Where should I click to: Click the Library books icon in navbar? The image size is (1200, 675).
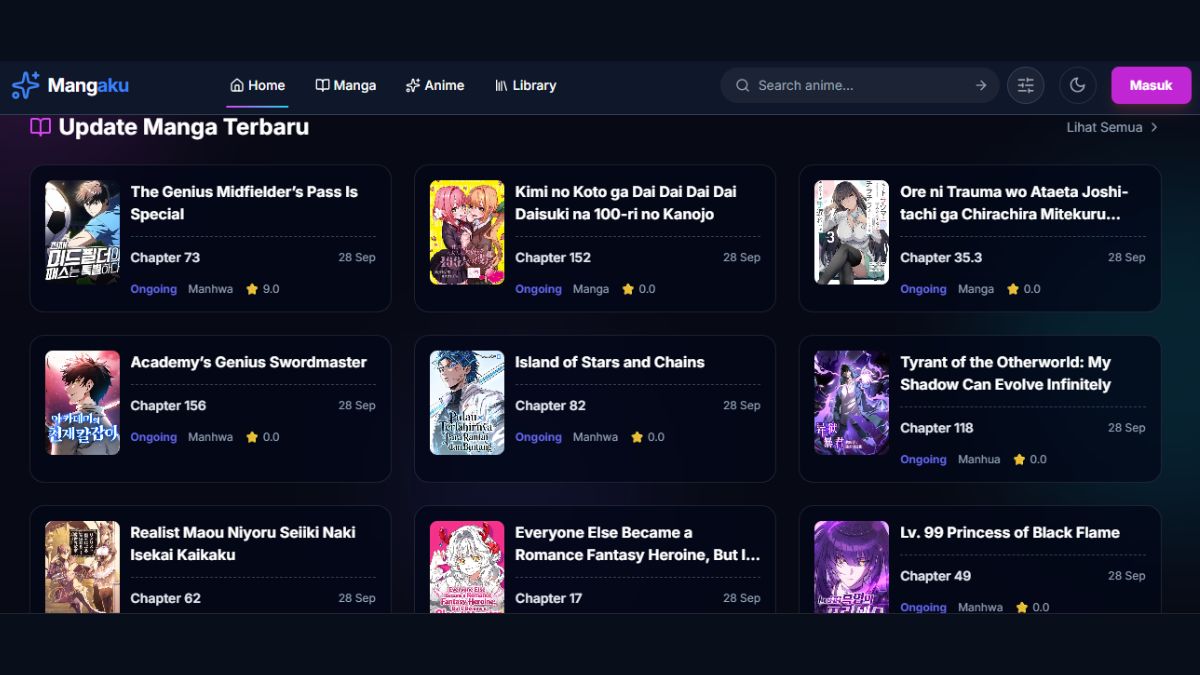[x=501, y=86]
